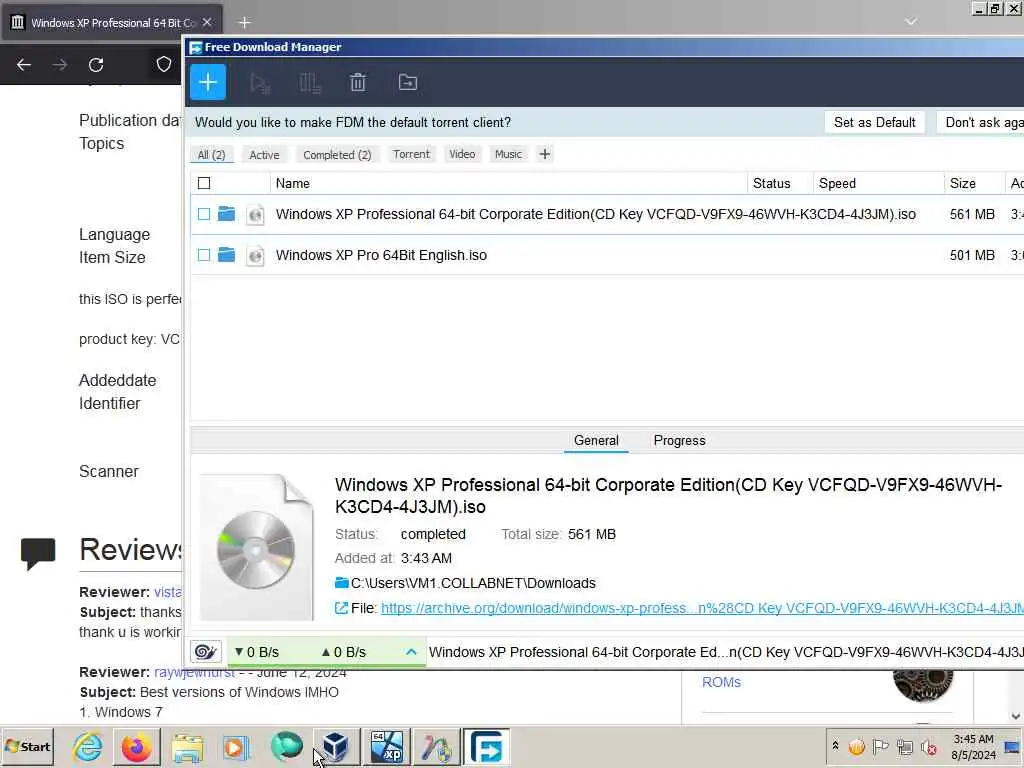Click disc file icon in Corporate Edition row
The image size is (1024, 768).
[255, 214]
